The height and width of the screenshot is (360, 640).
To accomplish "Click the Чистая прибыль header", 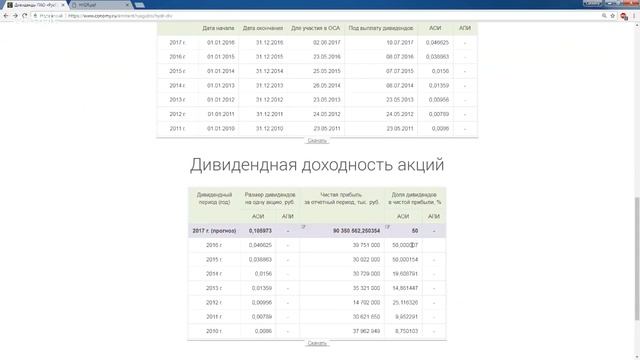I will [x=342, y=198].
